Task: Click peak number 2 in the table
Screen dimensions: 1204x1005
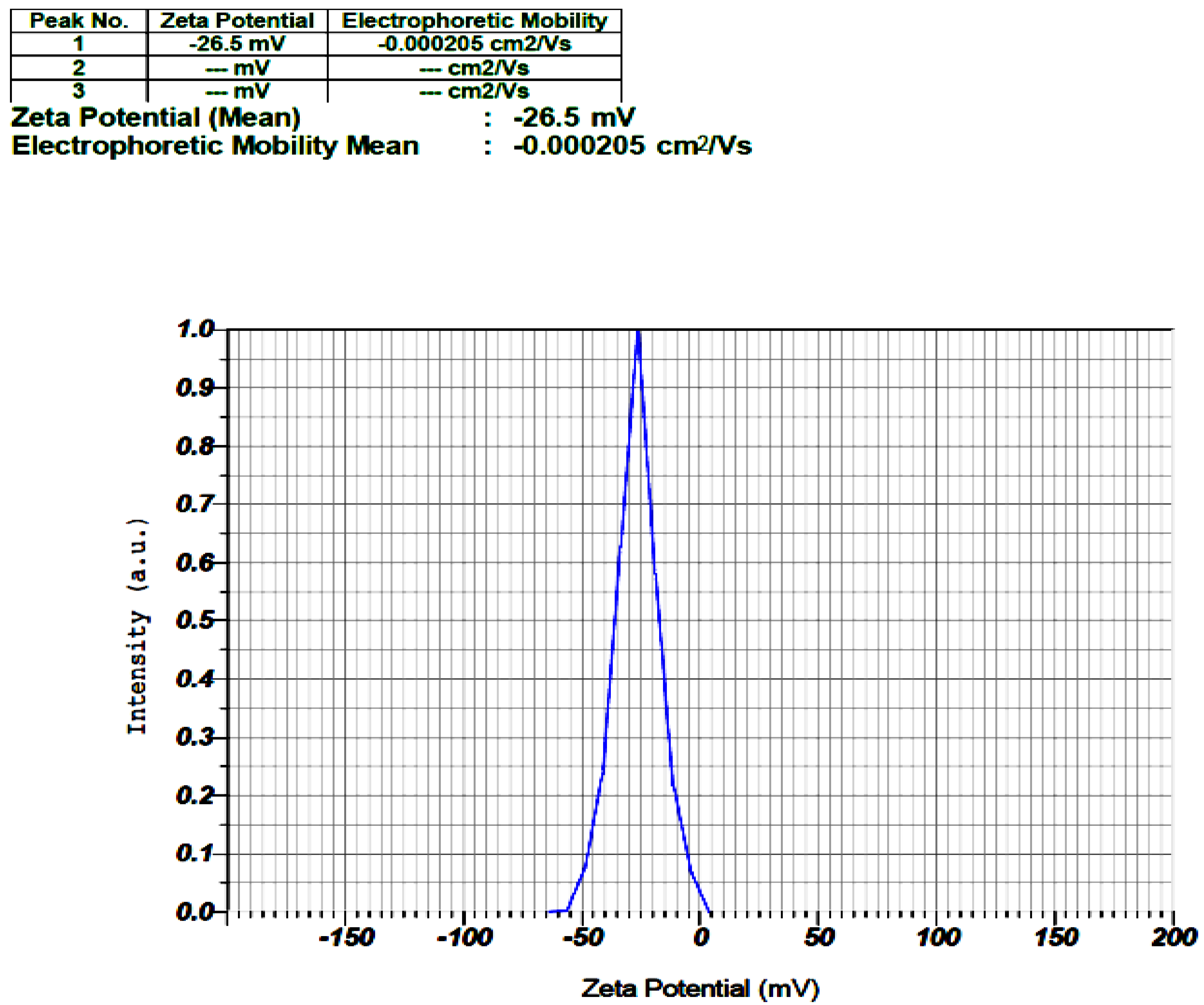Action: click(x=79, y=68)
